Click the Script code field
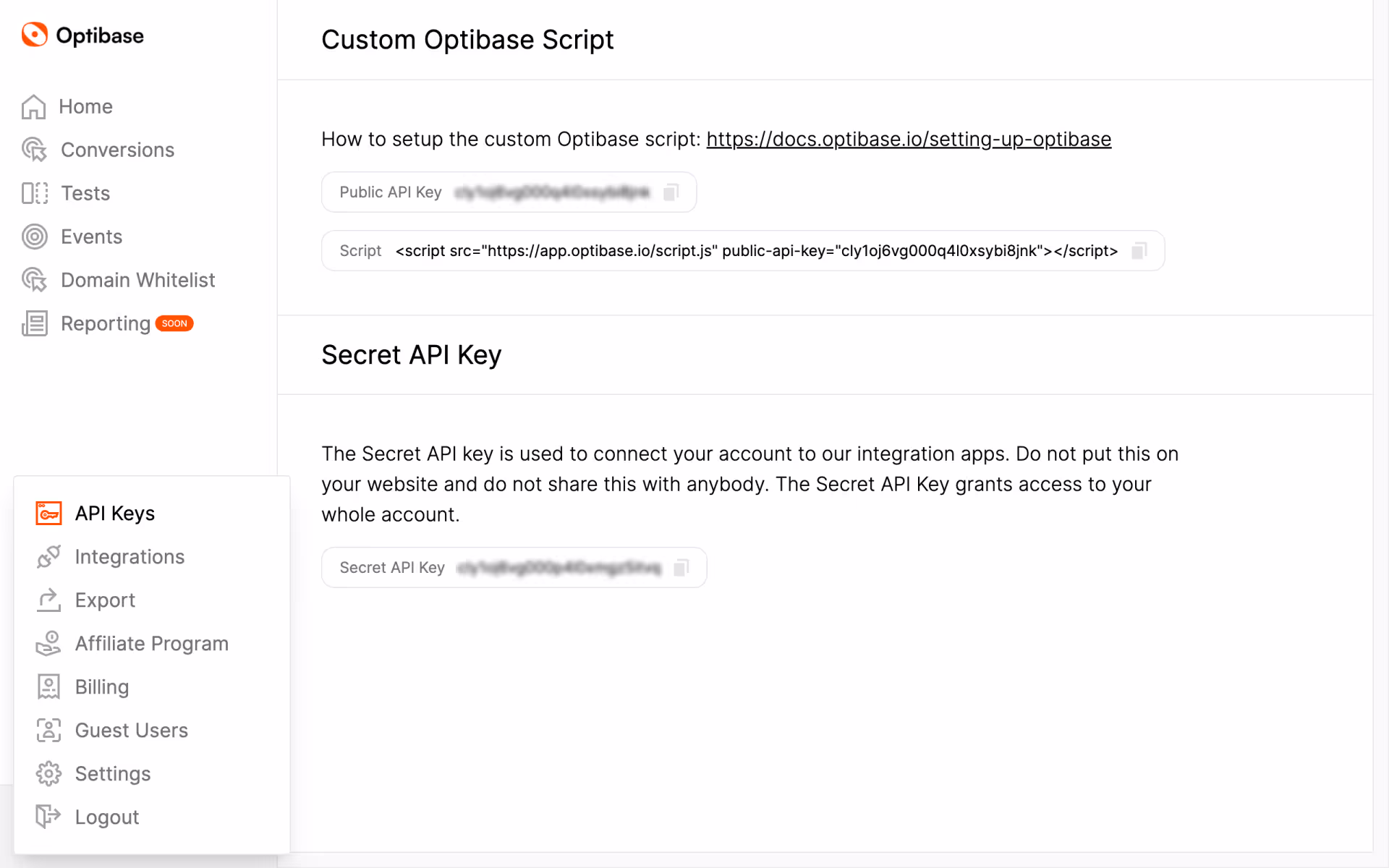Image resolution: width=1389 pixels, height=868 pixels. 743,251
